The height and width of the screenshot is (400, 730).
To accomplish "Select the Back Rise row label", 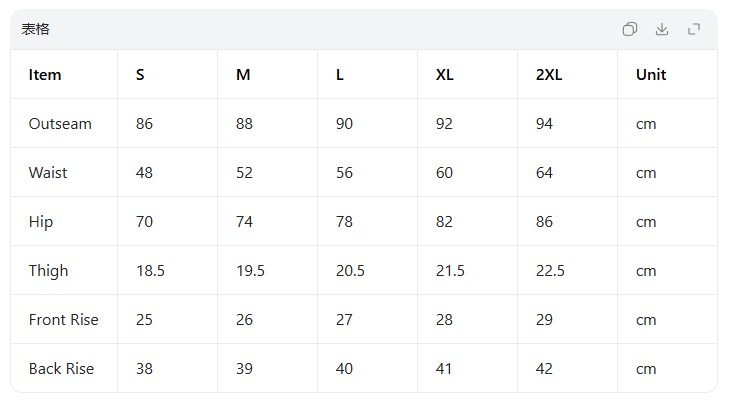I will tap(61, 369).
